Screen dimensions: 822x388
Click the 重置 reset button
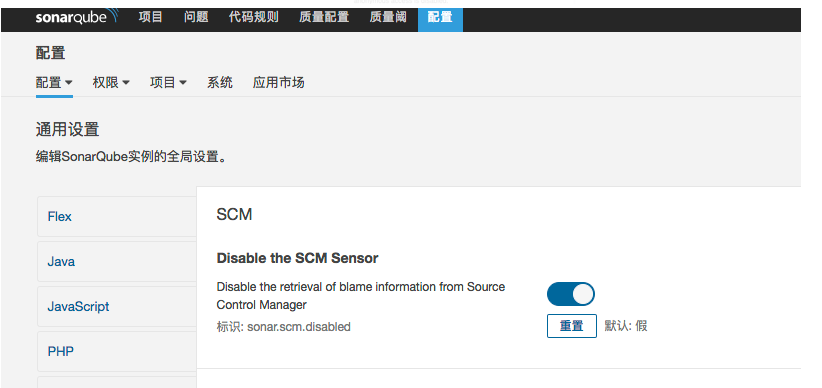(571, 326)
